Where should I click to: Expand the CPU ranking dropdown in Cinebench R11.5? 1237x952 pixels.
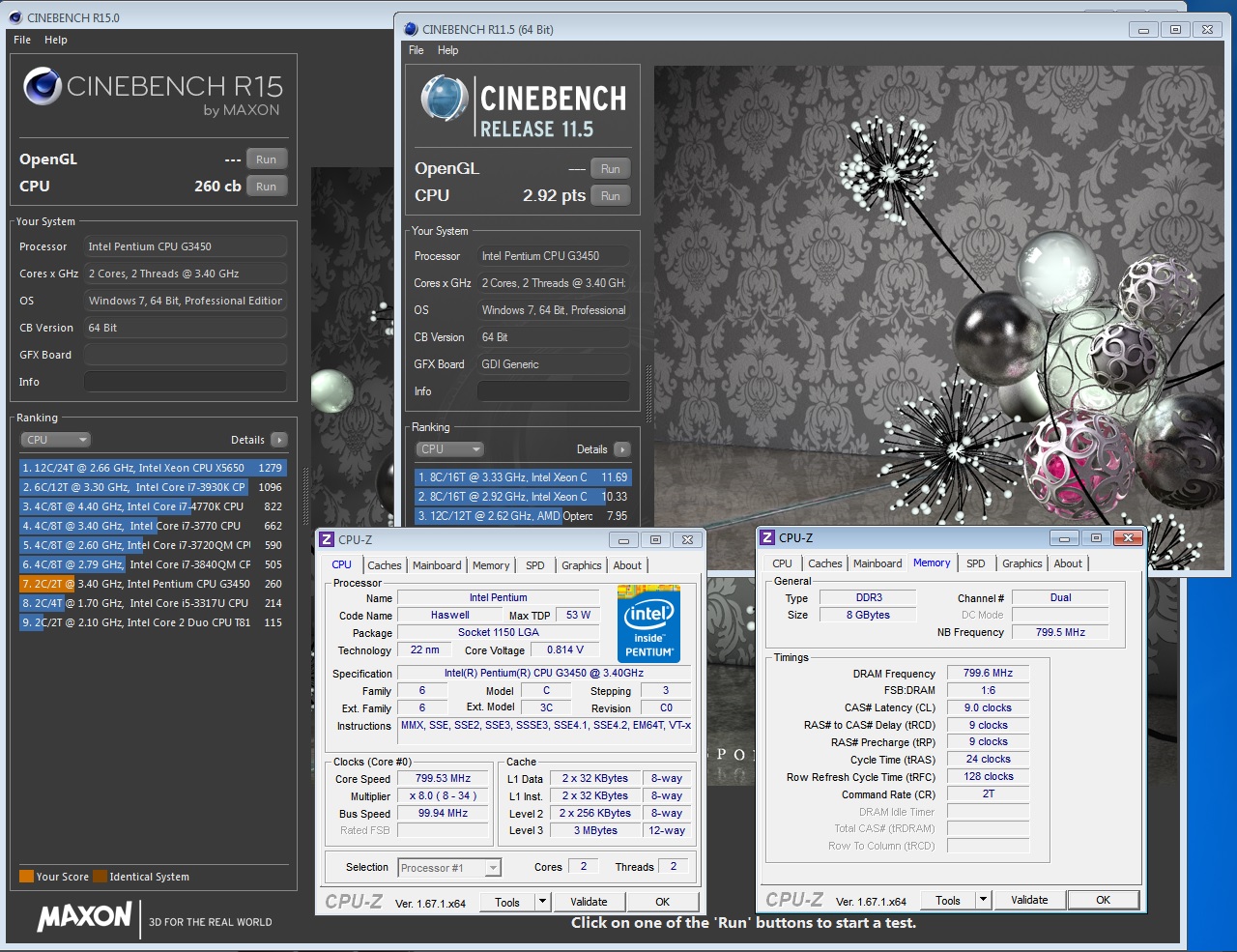(x=450, y=449)
